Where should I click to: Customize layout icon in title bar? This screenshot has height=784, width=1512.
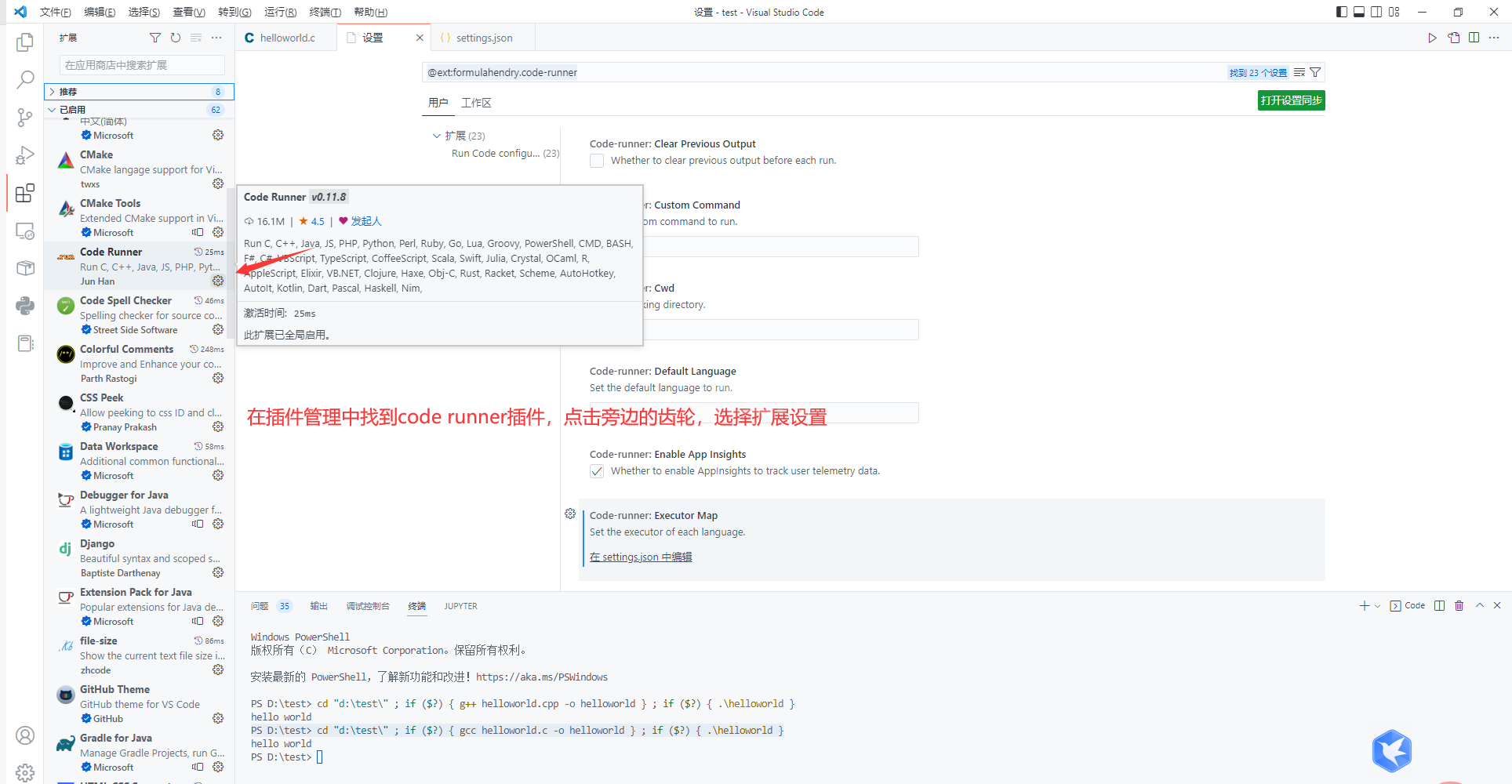pos(1394,12)
